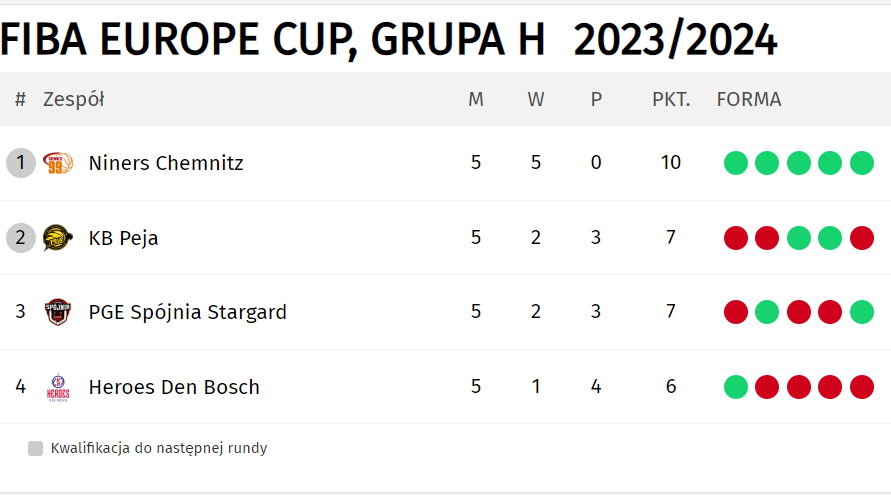Click PGE Spójnia Stargard's last green form dot
The width and height of the screenshot is (891, 495).
coord(861,312)
